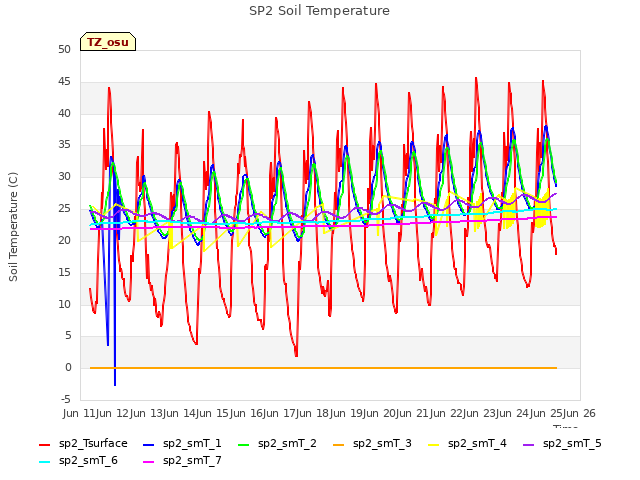The image size is (640, 480).
Task: Click the green sp2_smT_2 legend swatch
Action: point(244,444)
